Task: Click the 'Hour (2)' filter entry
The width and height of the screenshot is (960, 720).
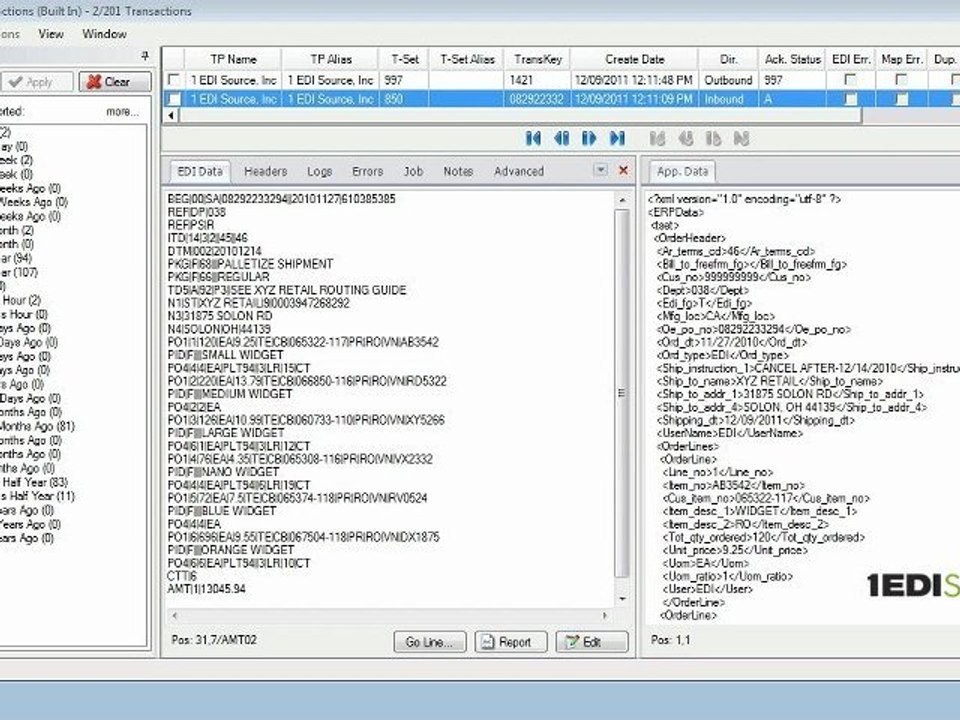Action: pyautogui.click(x=21, y=300)
